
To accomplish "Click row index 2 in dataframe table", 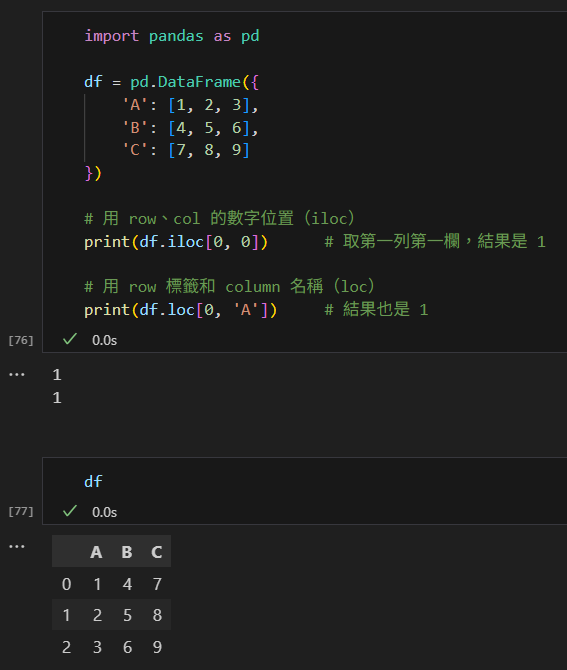I will pyautogui.click(x=66, y=647).
